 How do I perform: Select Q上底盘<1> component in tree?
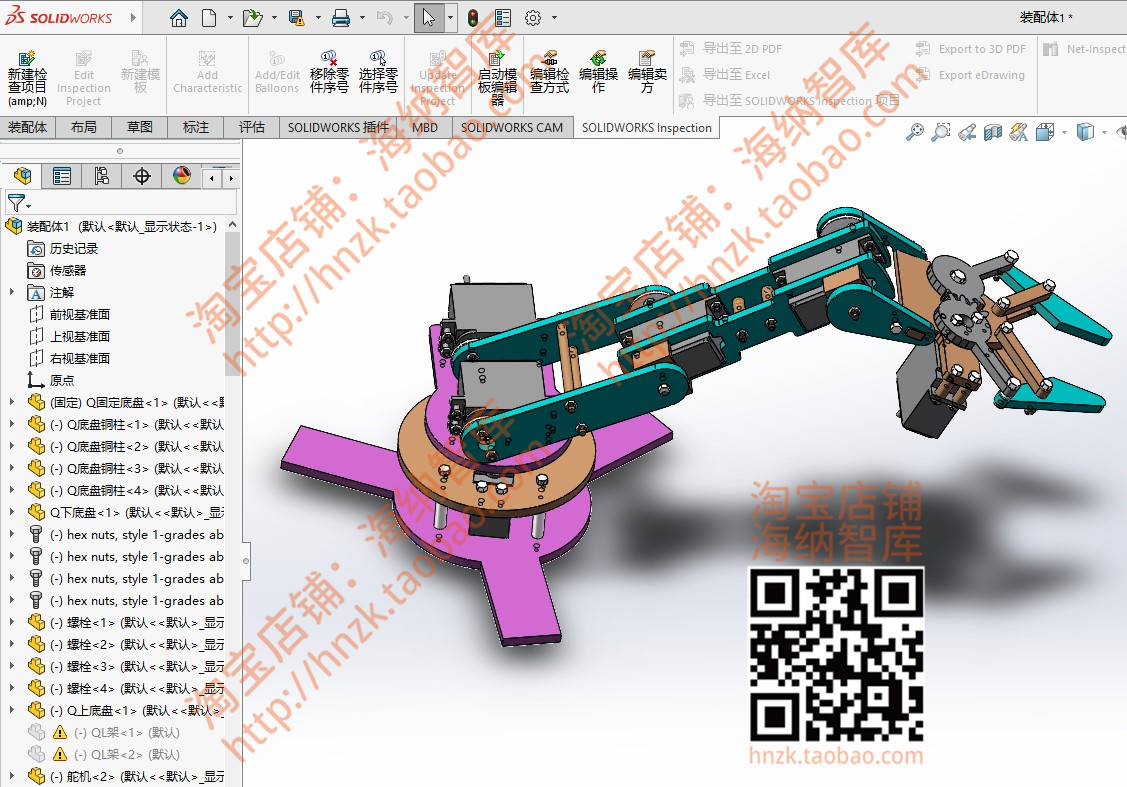126,711
